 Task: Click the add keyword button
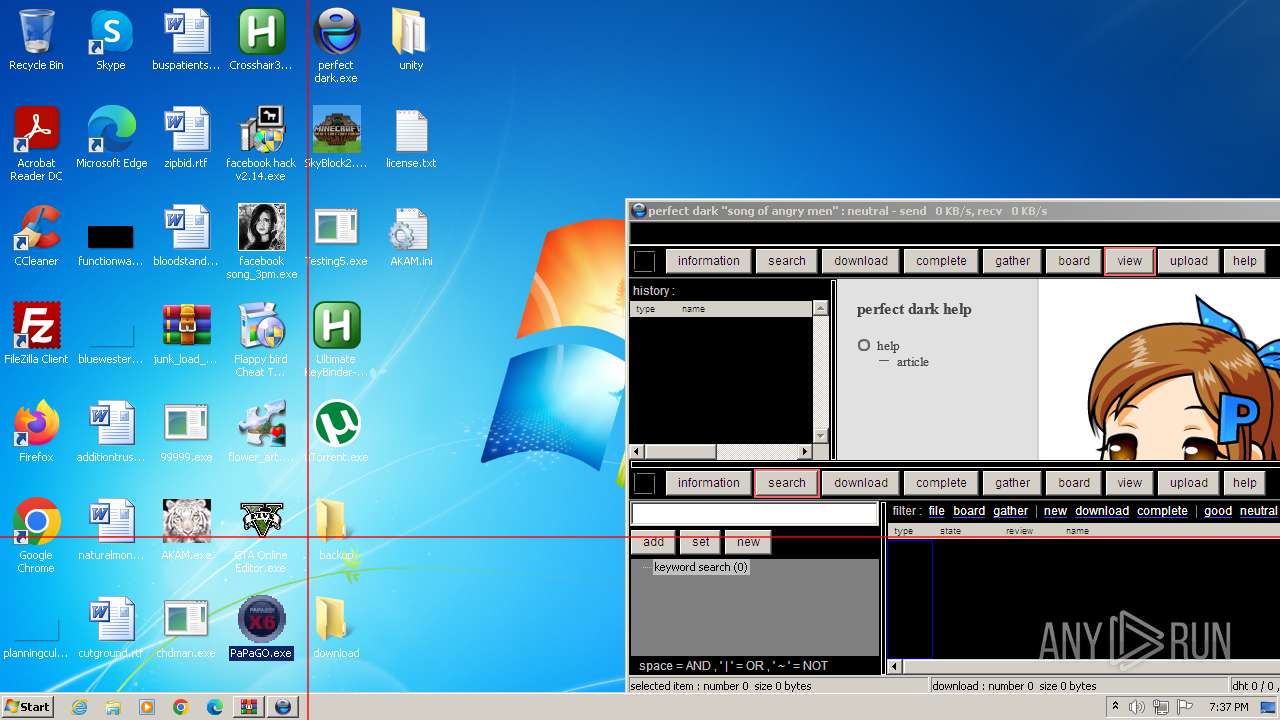pyautogui.click(x=653, y=542)
